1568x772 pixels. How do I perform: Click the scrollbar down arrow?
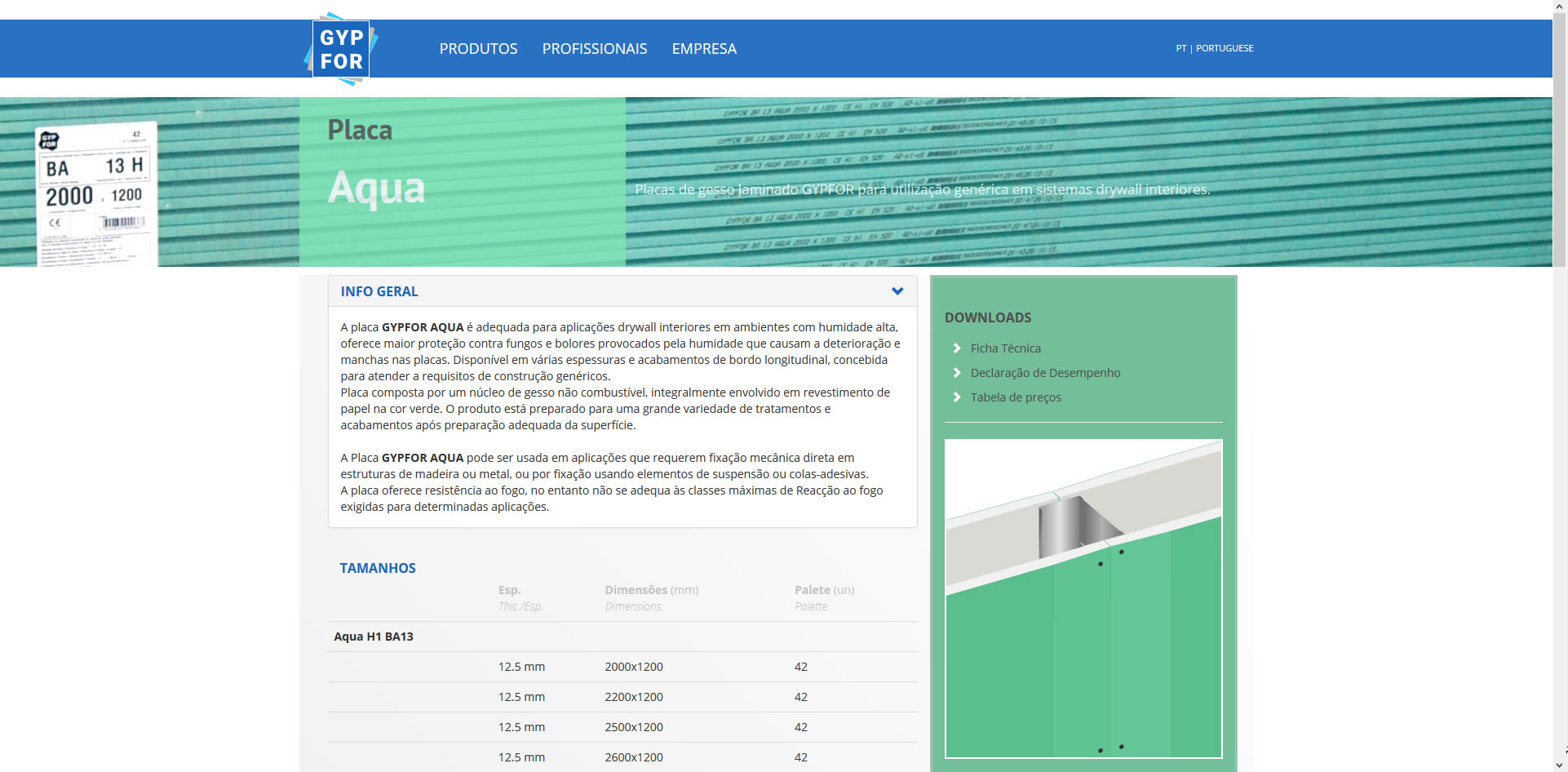point(1560,765)
